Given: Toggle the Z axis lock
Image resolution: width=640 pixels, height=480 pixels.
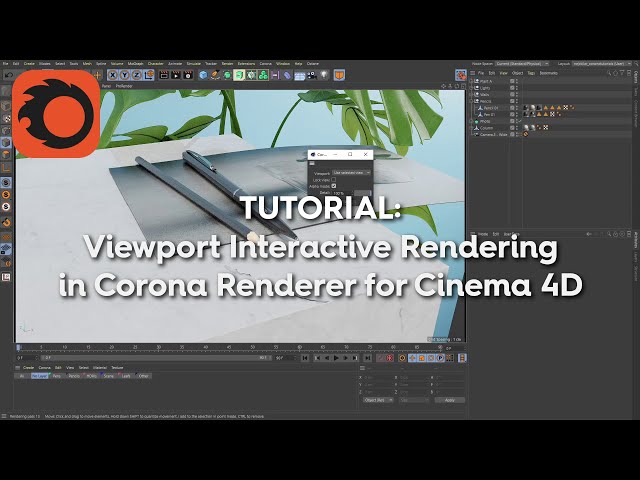Looking at the screenshot, I should coord(136,75).
